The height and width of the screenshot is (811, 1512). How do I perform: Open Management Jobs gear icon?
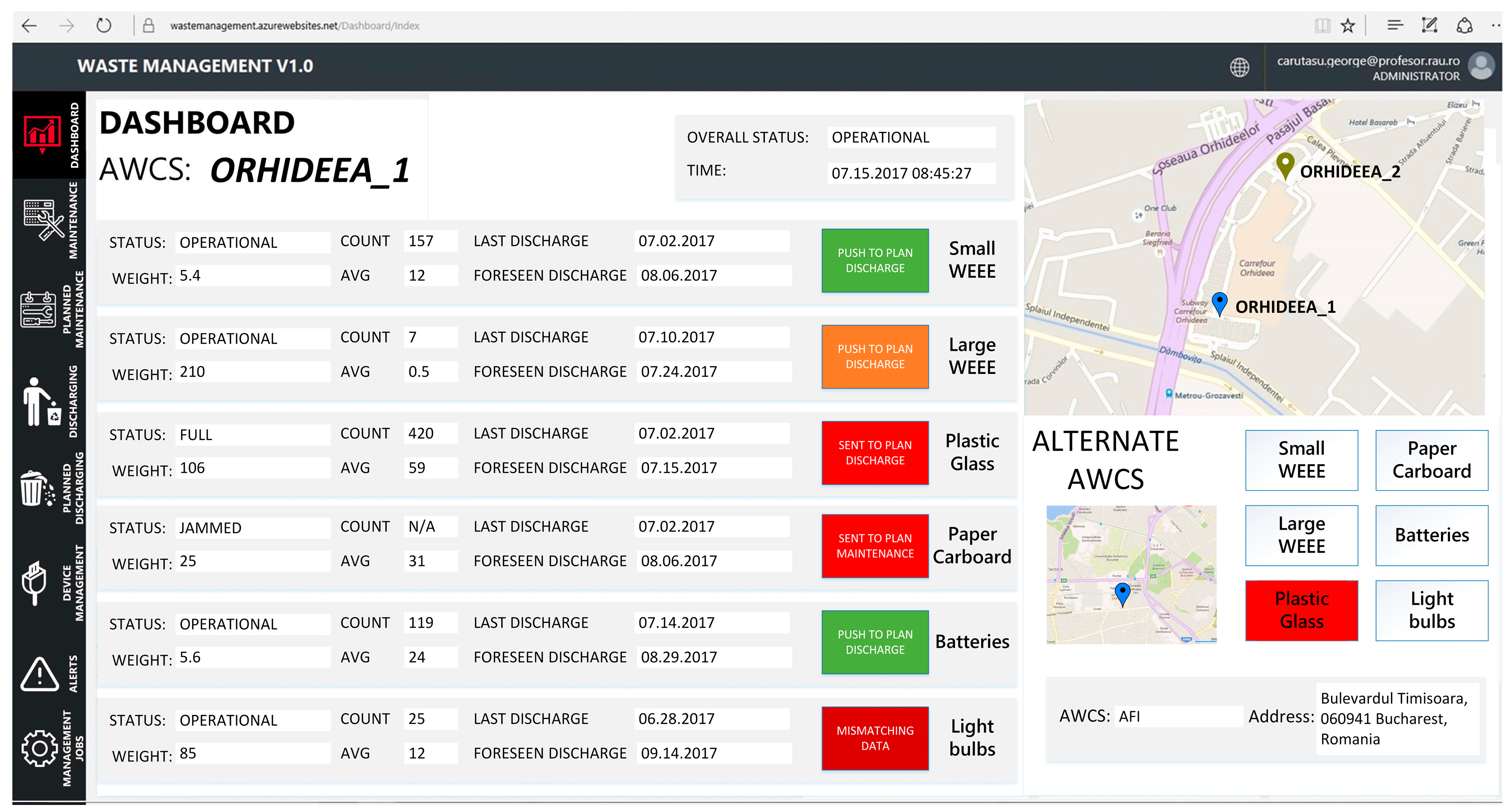click(x=39, y=748)
